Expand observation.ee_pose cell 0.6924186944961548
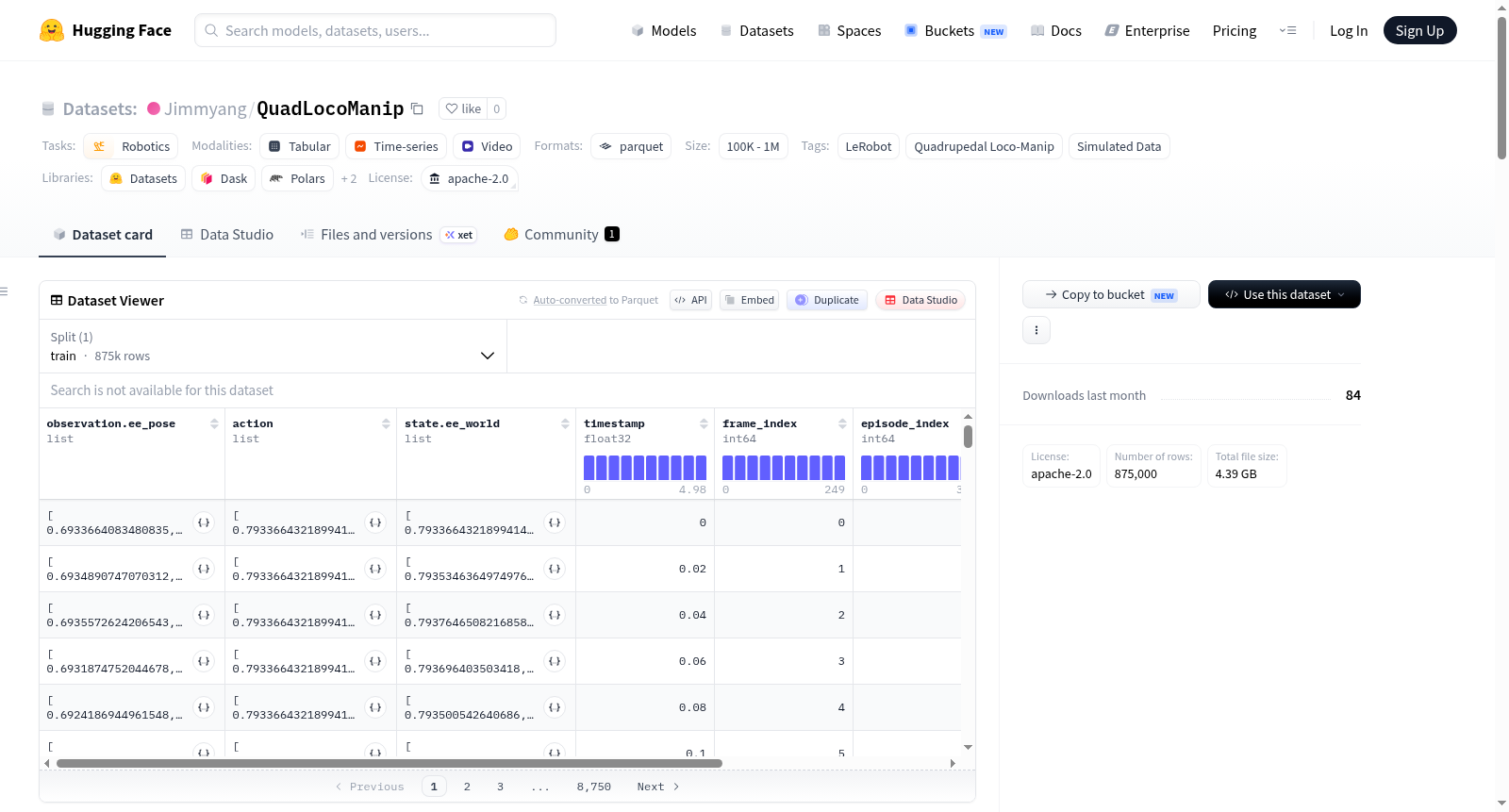This screenshot has height=812, width=1509. pos(204,707)
